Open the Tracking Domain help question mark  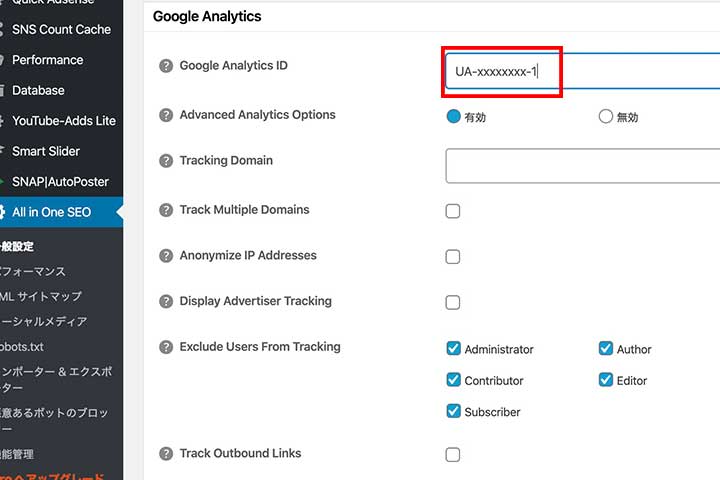tap(166, 161)
